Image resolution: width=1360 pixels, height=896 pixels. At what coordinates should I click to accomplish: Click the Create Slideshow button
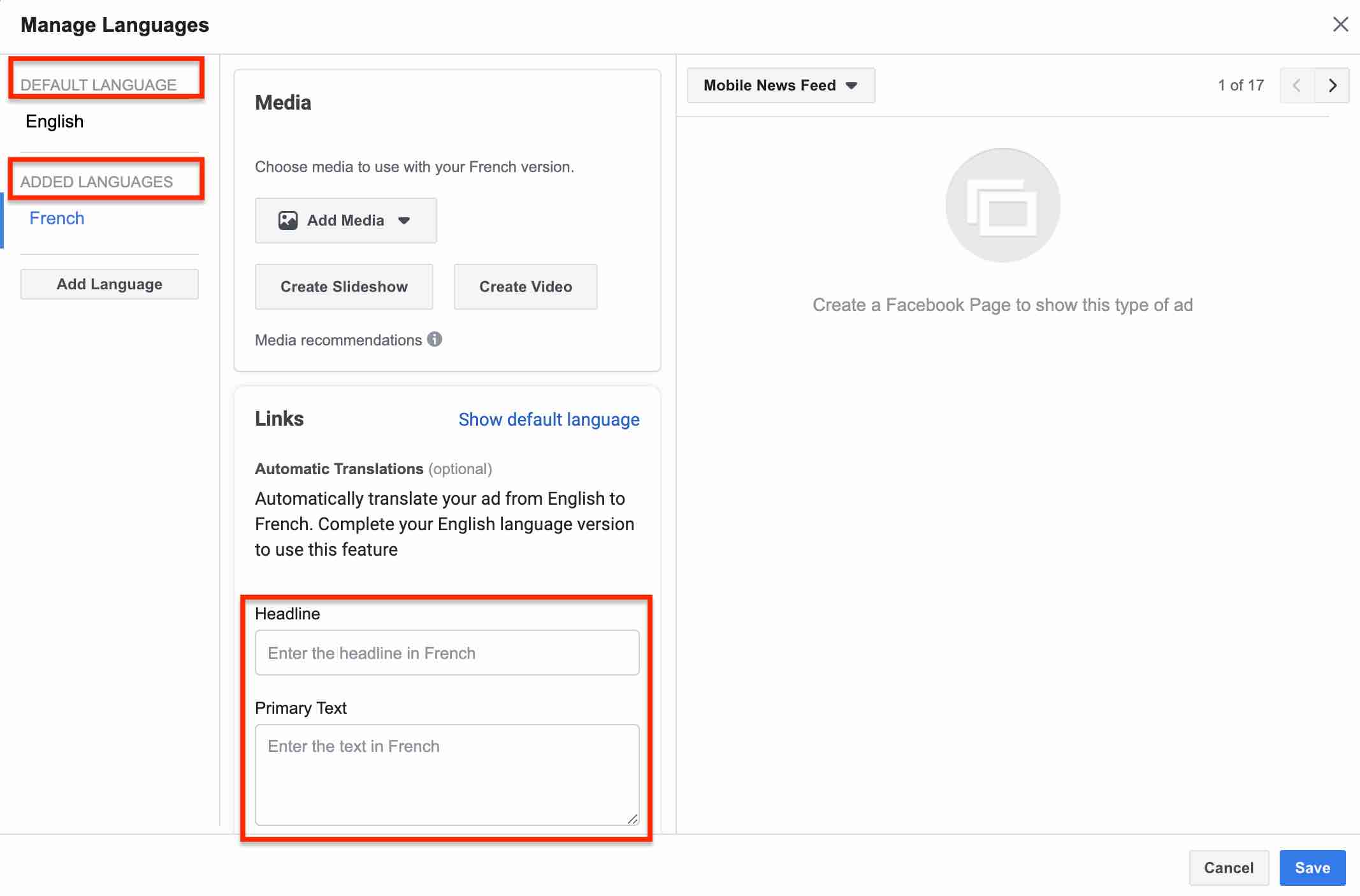point(344,286)
